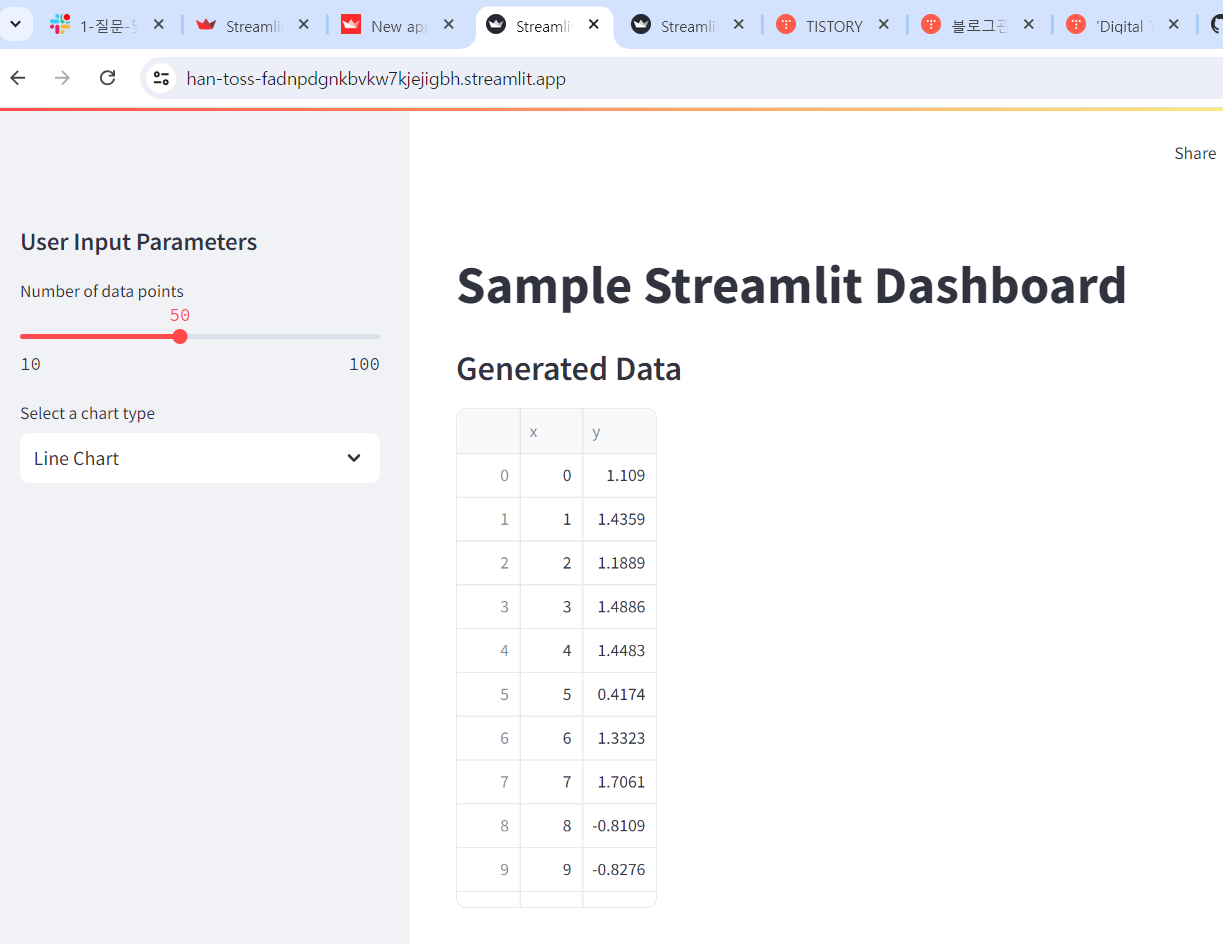Open the tab search chevron in Chrome

(15, 24)
